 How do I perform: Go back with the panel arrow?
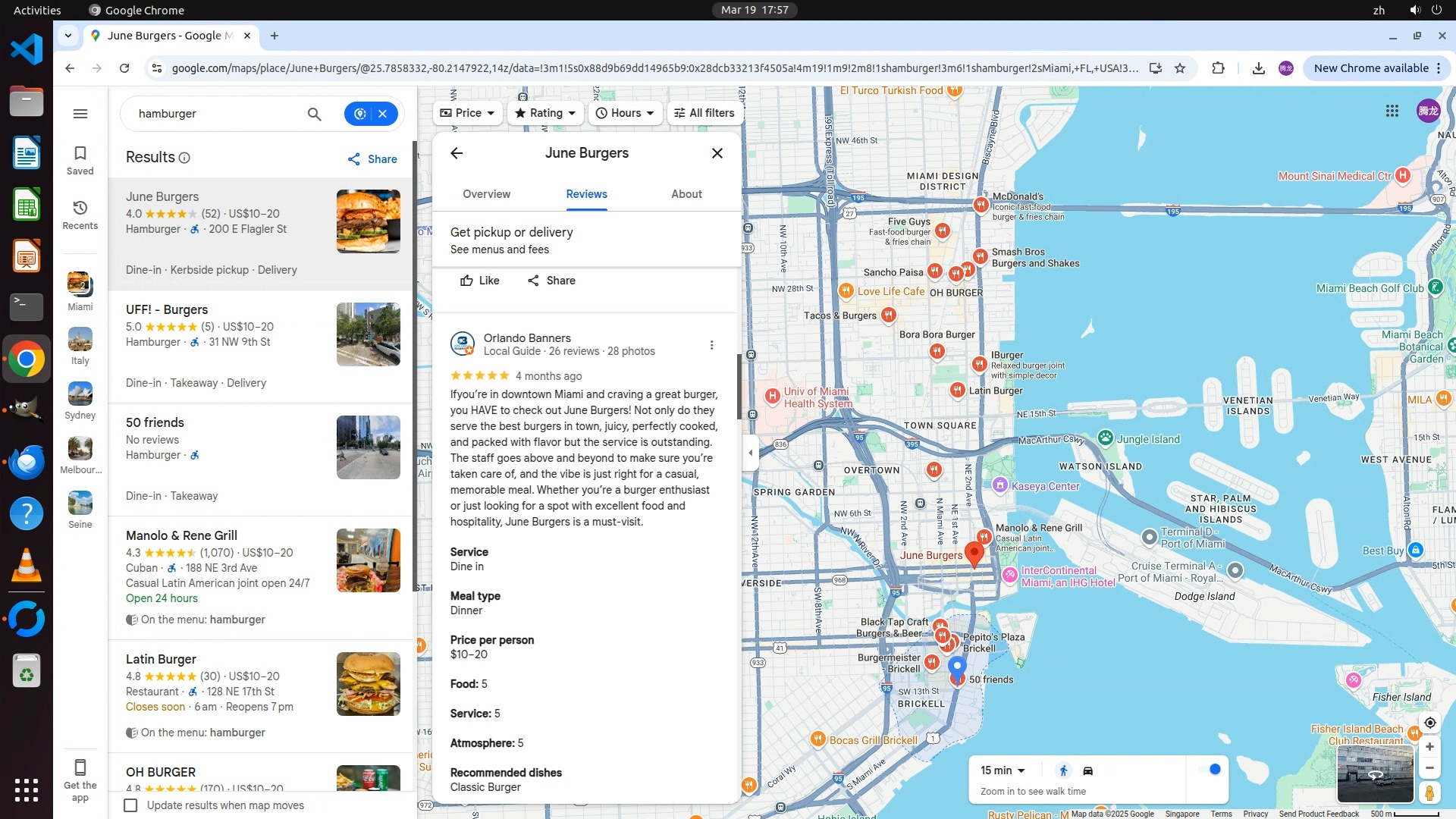click(x=457, y=153)
